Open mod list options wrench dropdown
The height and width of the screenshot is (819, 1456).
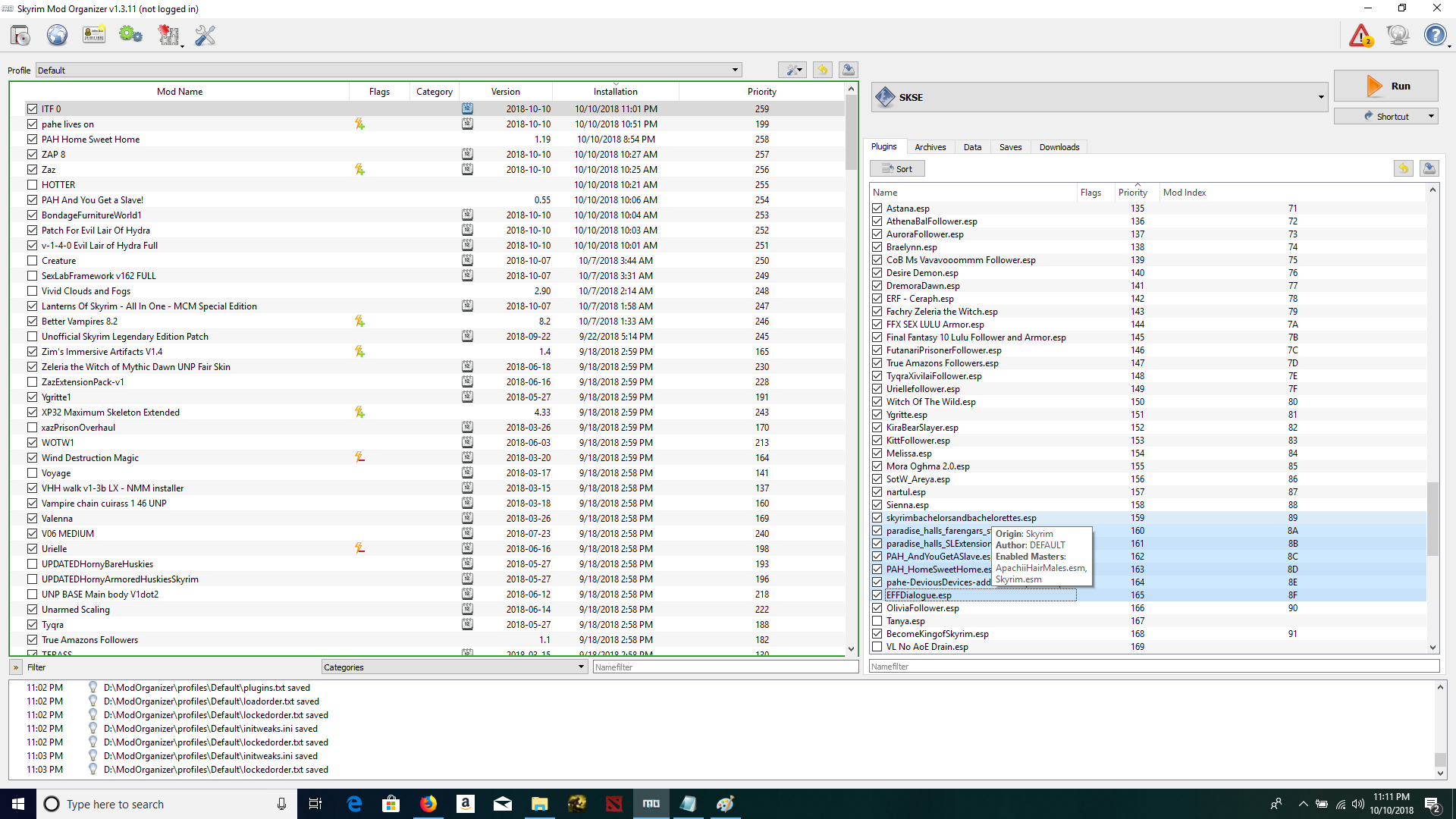point(792,70)
